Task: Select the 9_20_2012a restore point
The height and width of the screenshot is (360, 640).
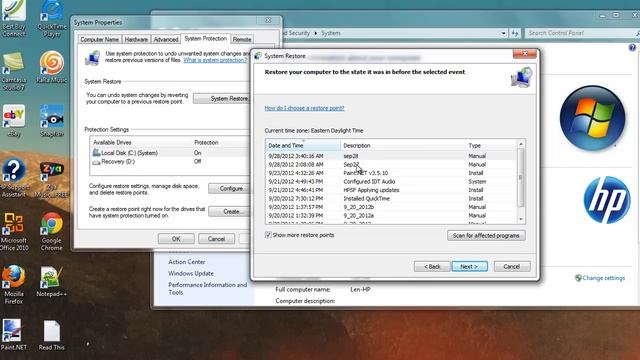Action: (x=391, y=216)
